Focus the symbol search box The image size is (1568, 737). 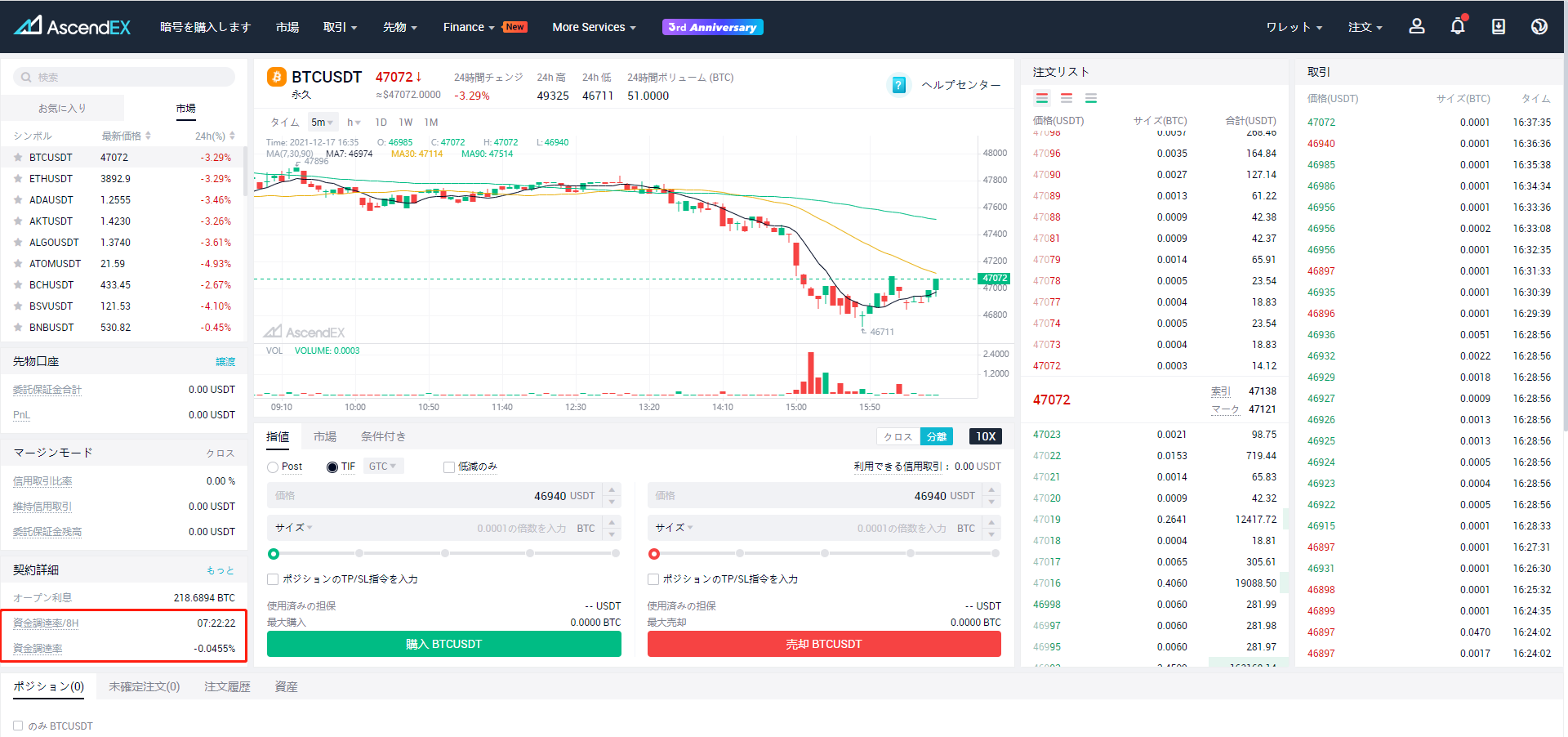[x=124, y=77]
